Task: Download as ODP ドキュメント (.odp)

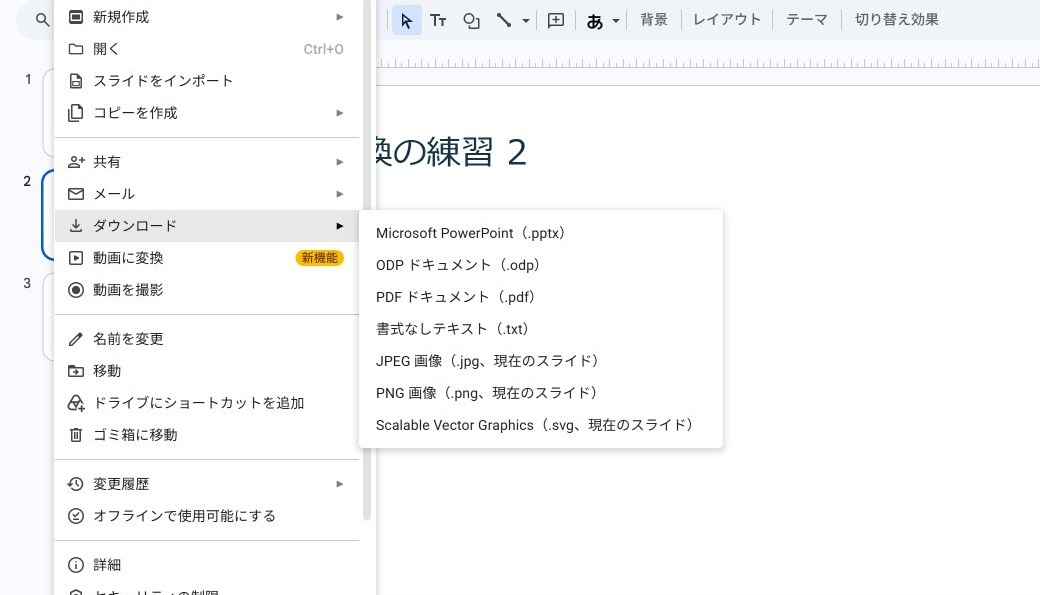Action: (x=541, y=265)
